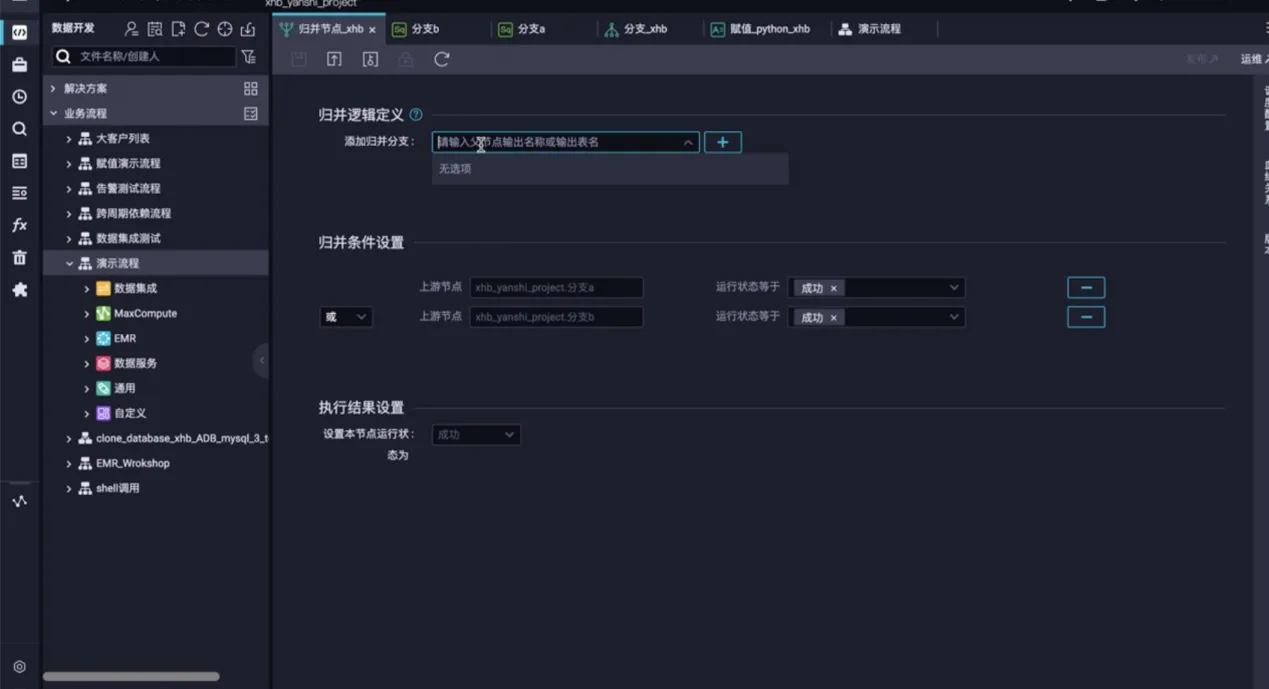Click the help question mark next to 归并逻辑定义
1269x689 pixels.
coord(416,115)
